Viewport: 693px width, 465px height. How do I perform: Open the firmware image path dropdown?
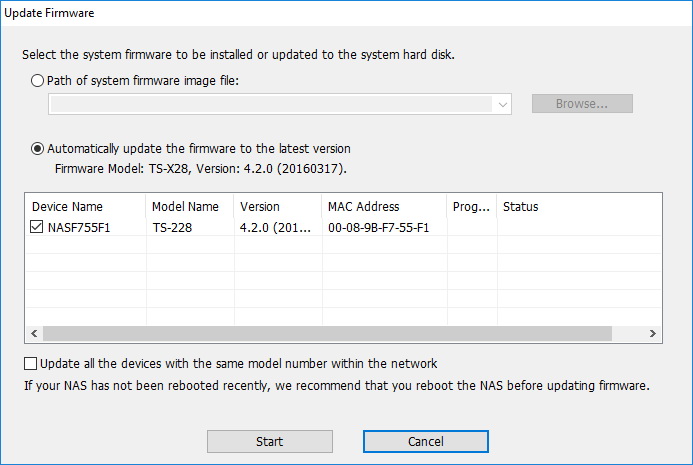tap(502, 104)
